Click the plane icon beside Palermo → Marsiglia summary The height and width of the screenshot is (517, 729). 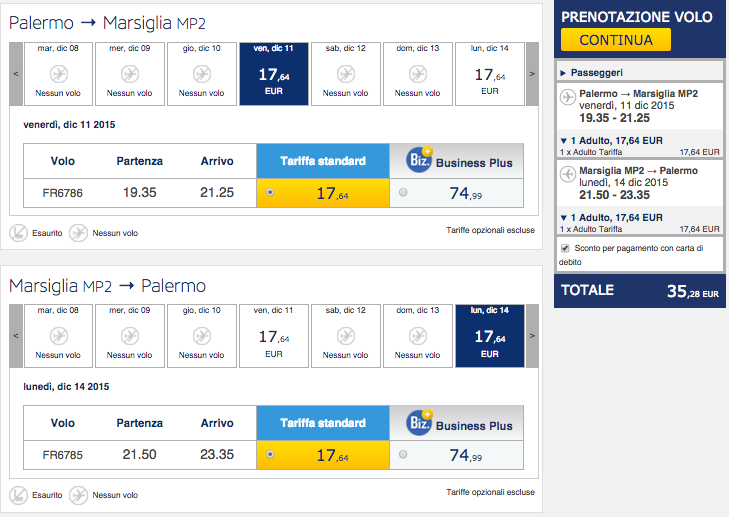(x=568, y=97)
